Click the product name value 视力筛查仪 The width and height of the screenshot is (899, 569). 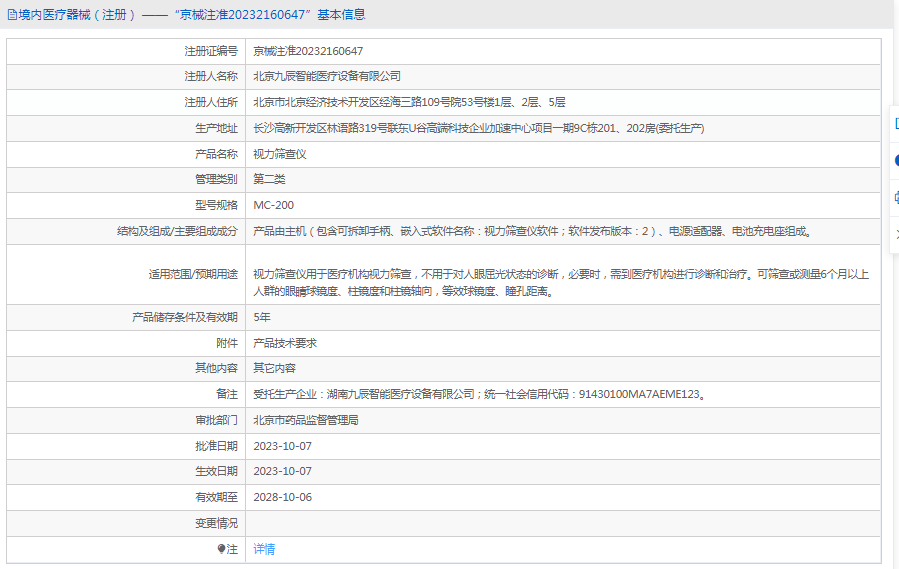click(x=279, y=154)
